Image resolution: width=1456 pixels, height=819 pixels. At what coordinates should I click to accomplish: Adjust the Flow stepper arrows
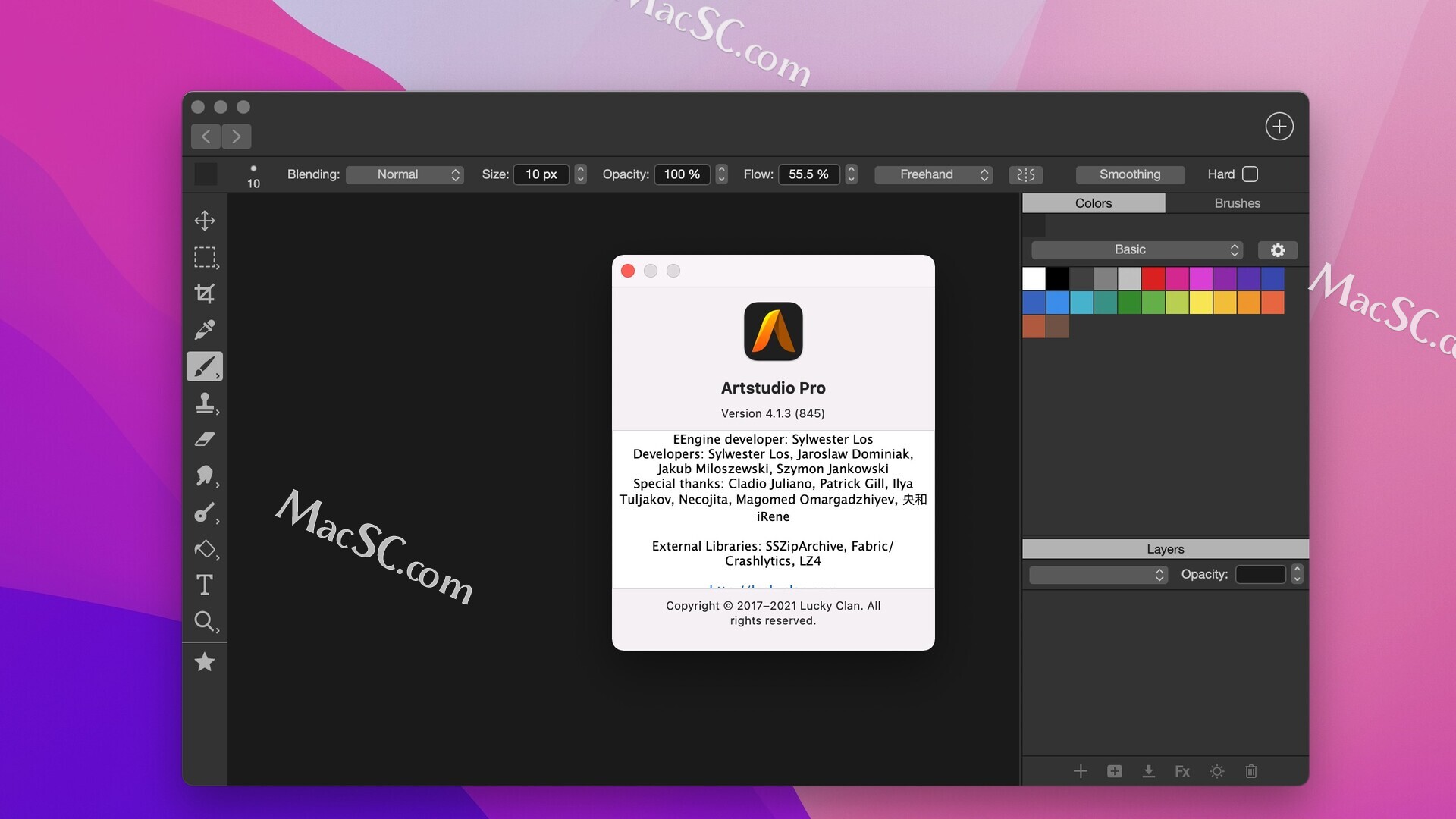coord(851,174)
